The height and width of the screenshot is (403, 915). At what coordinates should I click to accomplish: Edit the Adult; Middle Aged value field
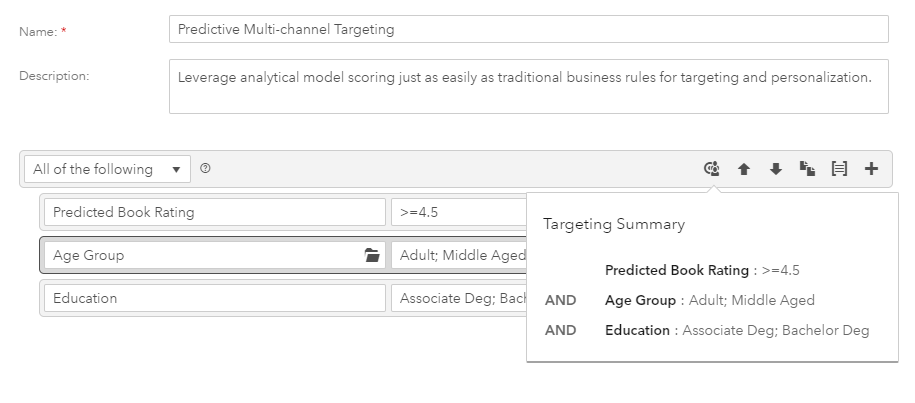(459, 255)
